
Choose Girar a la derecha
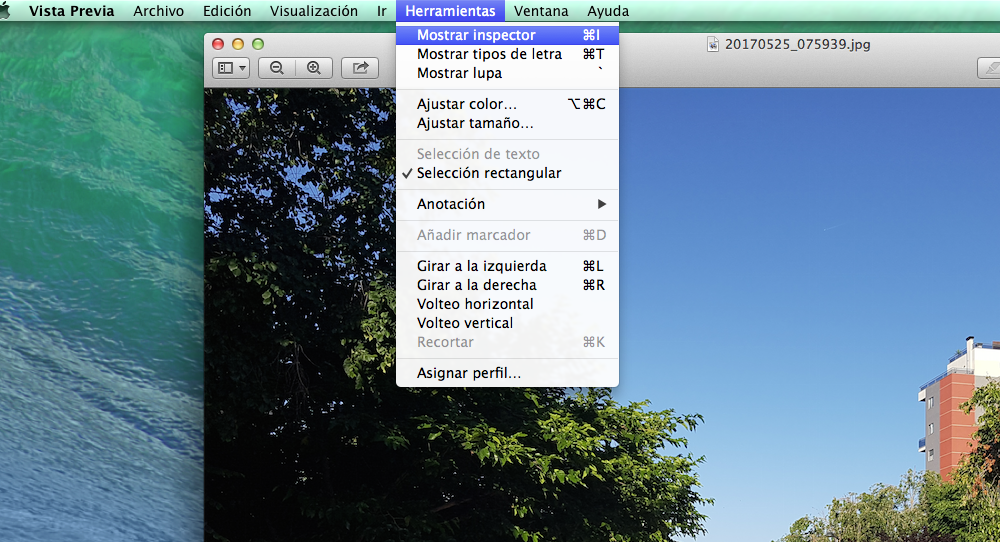[x=476, y=285]
